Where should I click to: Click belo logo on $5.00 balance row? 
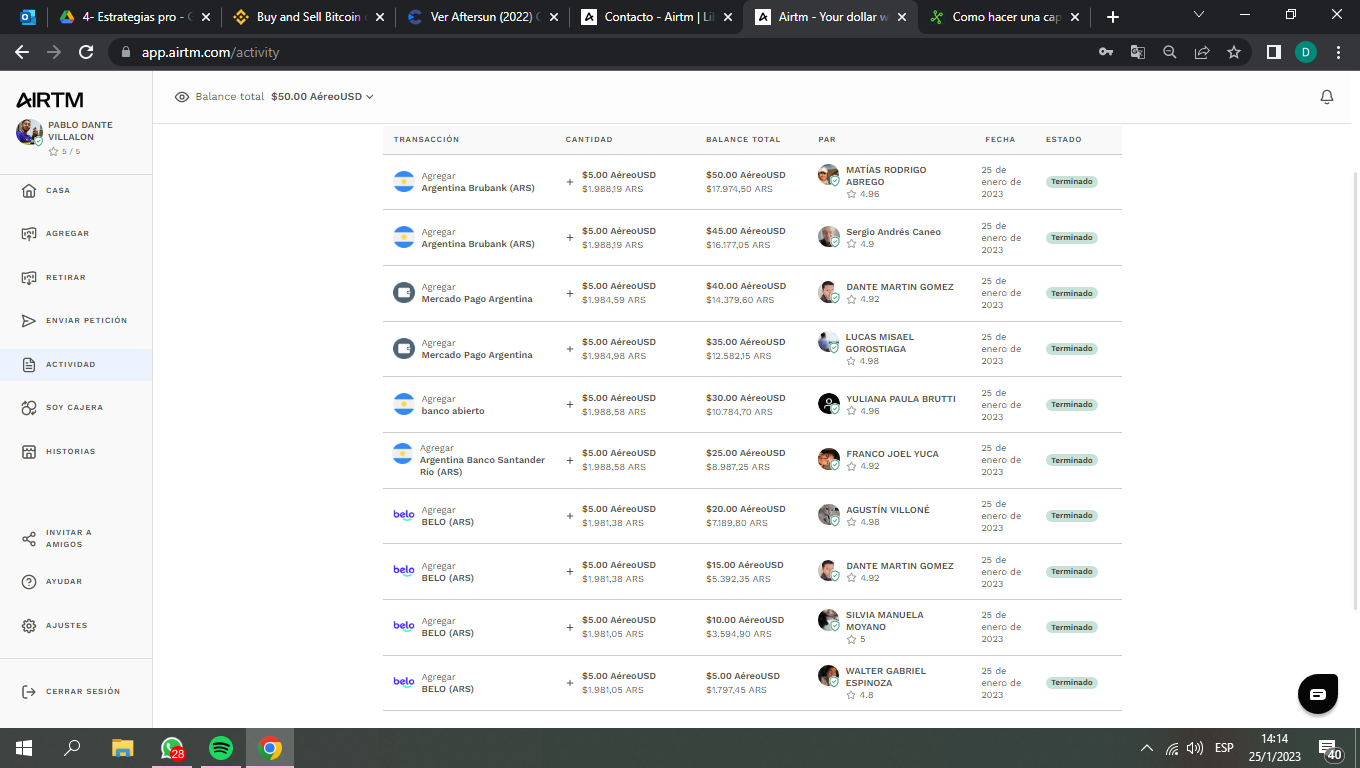[x=404, y=682]
